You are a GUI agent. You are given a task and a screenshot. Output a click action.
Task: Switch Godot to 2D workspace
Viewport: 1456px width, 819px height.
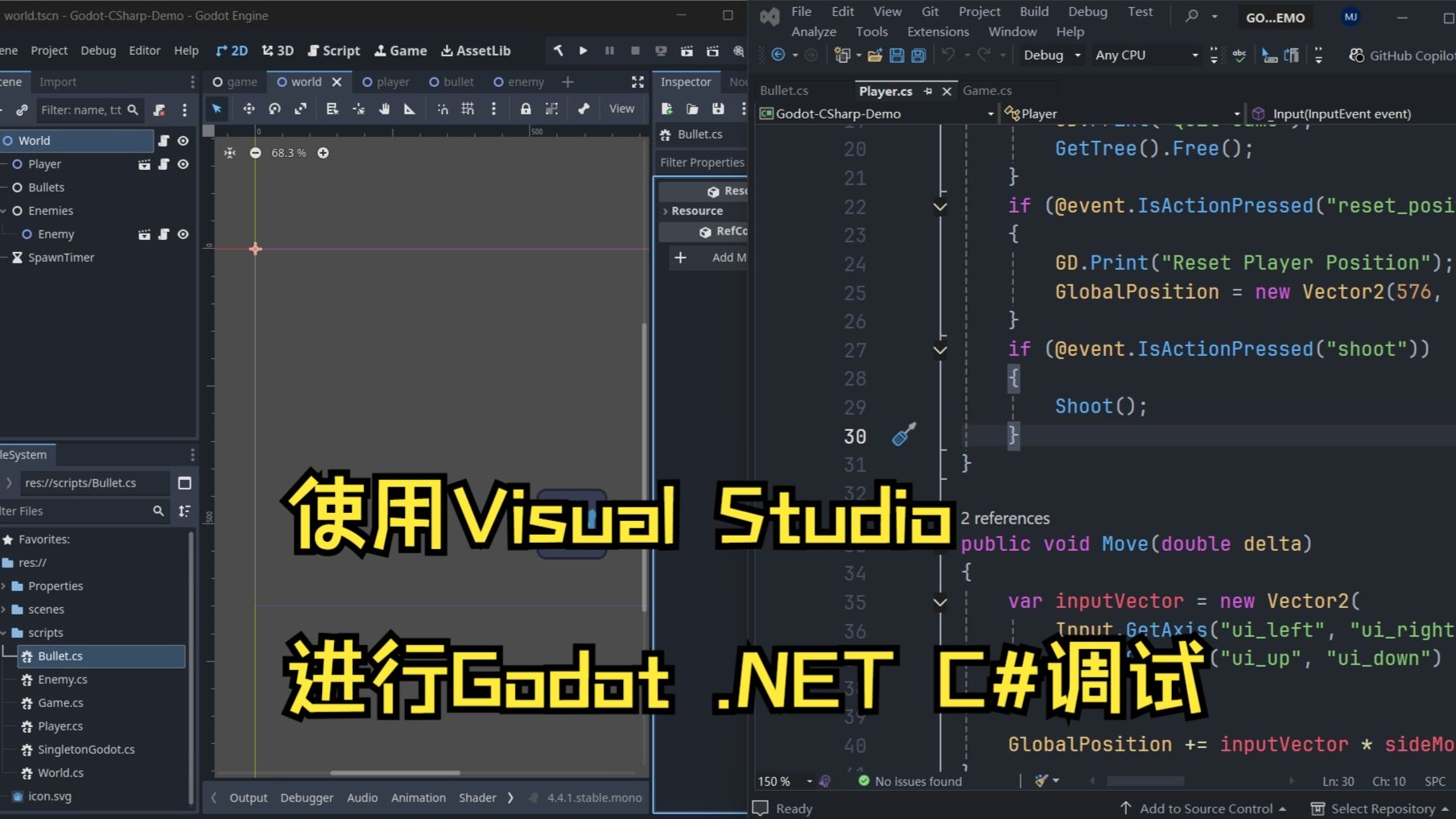[x=231, y=51]
